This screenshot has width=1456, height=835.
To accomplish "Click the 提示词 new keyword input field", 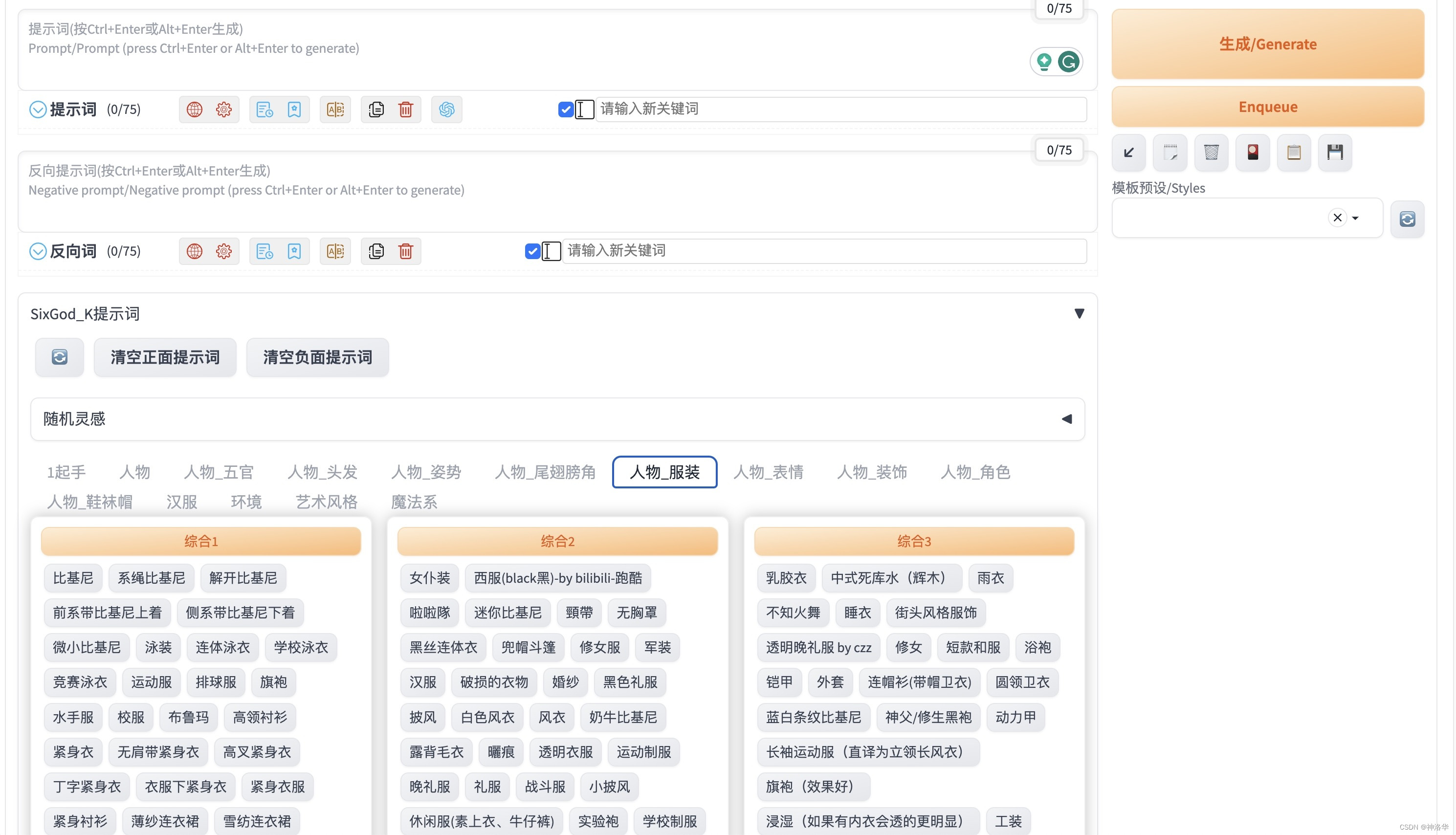I will [840, 109].
